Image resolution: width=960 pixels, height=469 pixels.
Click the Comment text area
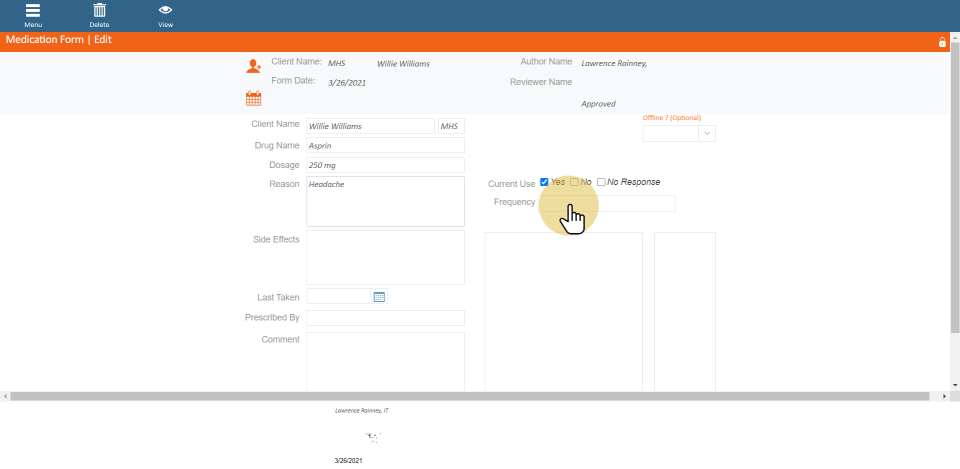tap(385, 360)
